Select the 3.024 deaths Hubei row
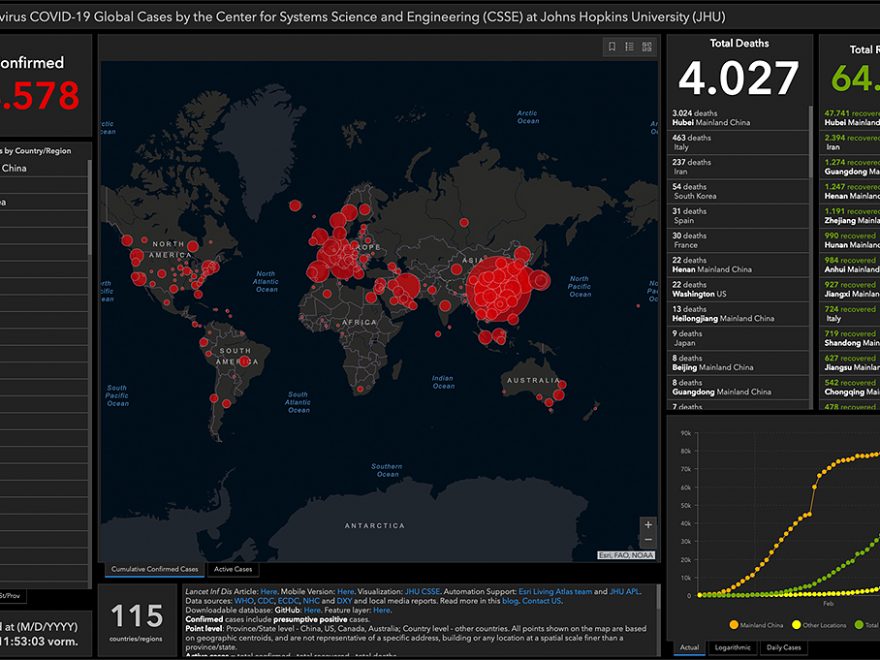880x660 pixels. pos(737,118)
